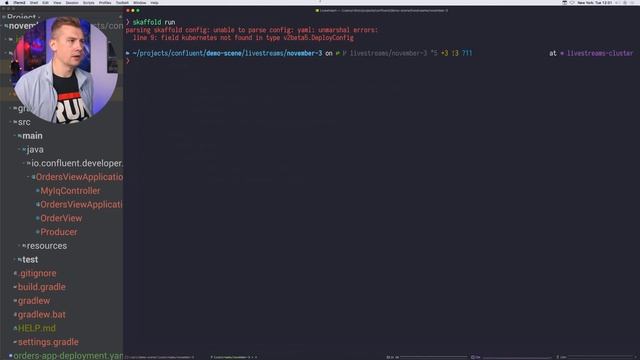Viewport: 640px width, 360px height.
Task: Select MyIqController class in tree
Action: tap(70, 191)
